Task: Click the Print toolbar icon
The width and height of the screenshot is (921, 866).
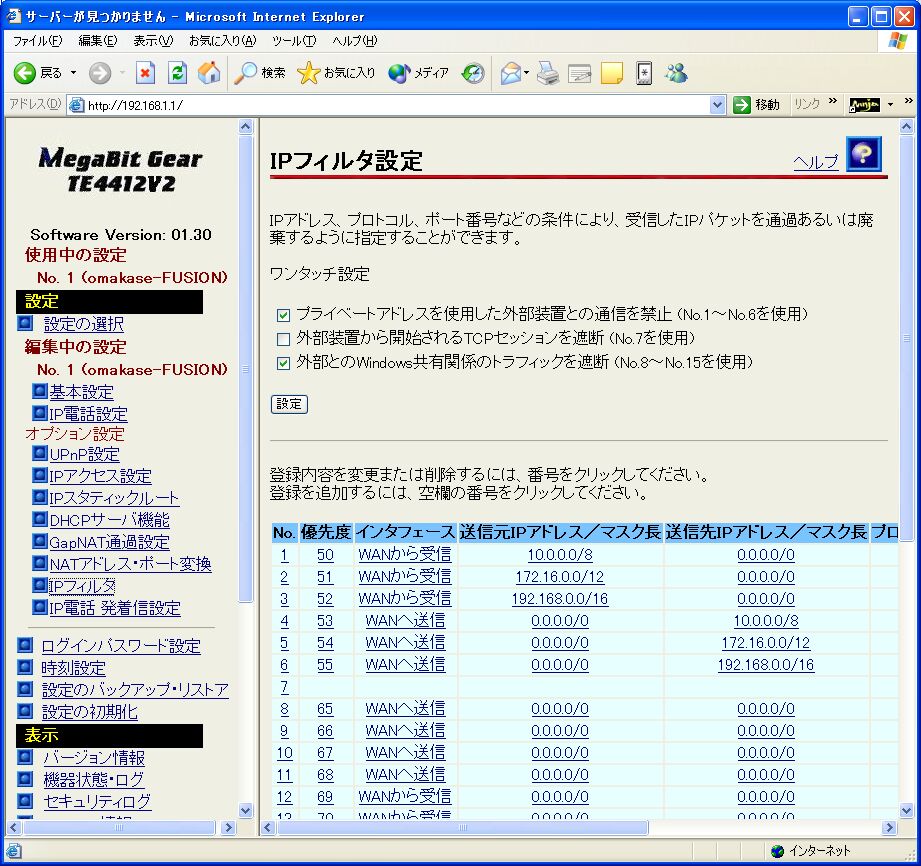Action: click(547, 73)
